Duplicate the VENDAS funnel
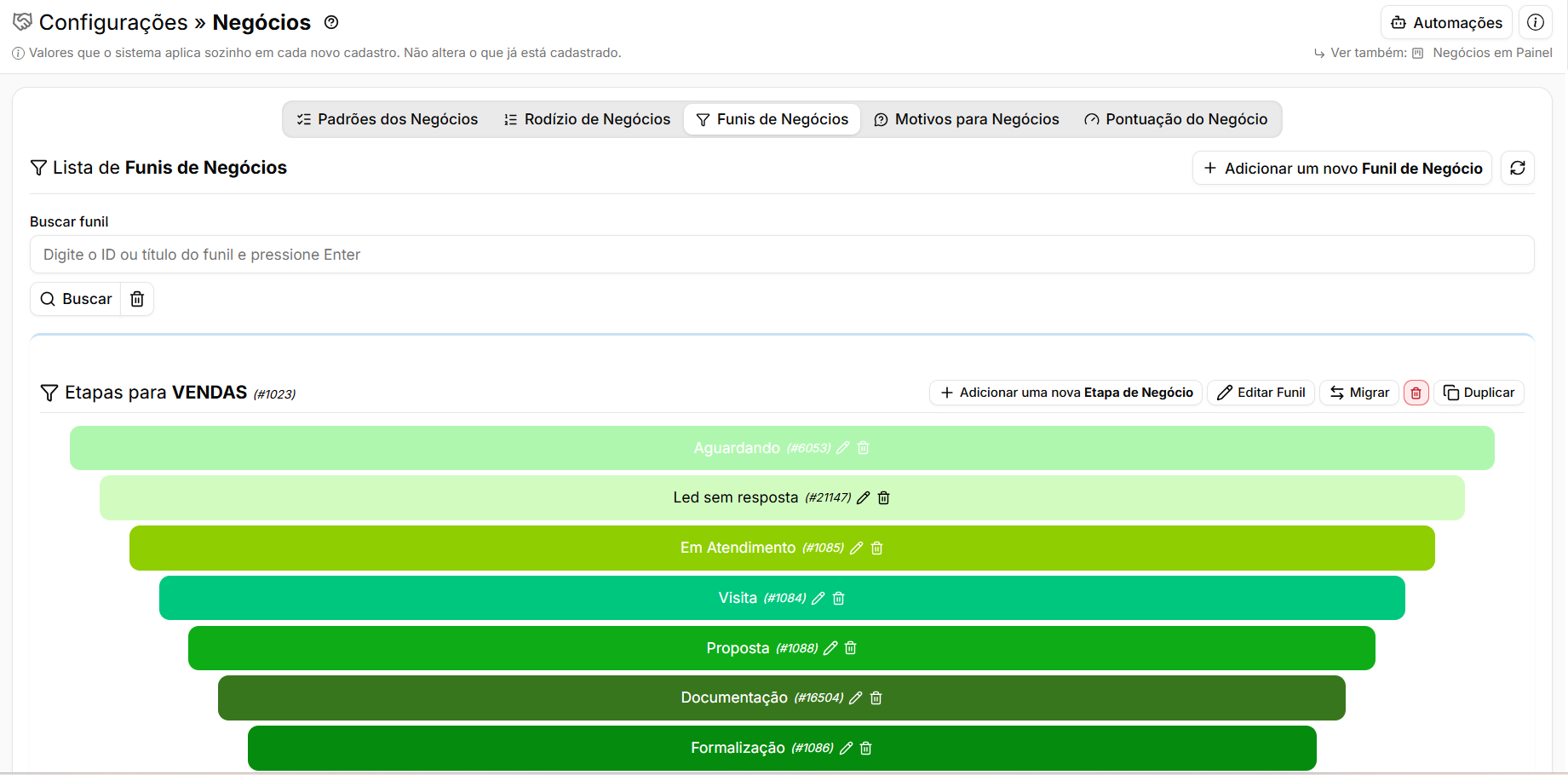 click(1479, 393)
